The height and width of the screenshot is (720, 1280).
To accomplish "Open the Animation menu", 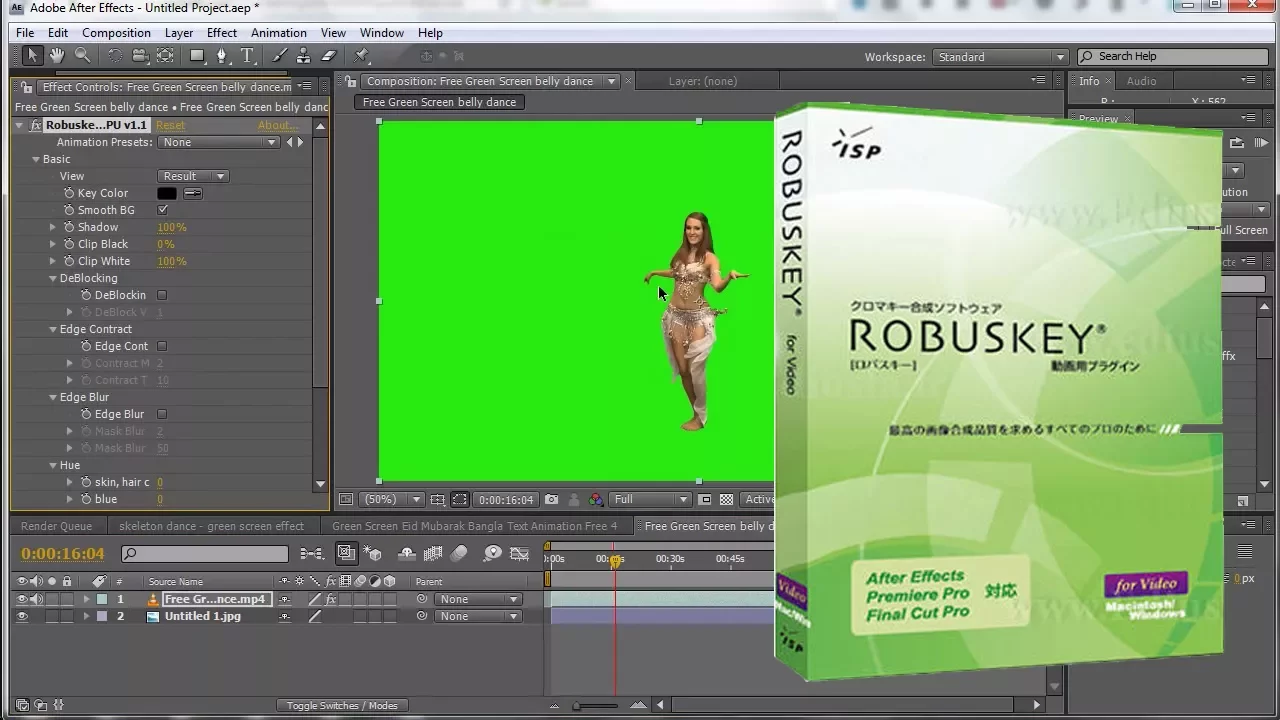I will [x=279, y=33].
